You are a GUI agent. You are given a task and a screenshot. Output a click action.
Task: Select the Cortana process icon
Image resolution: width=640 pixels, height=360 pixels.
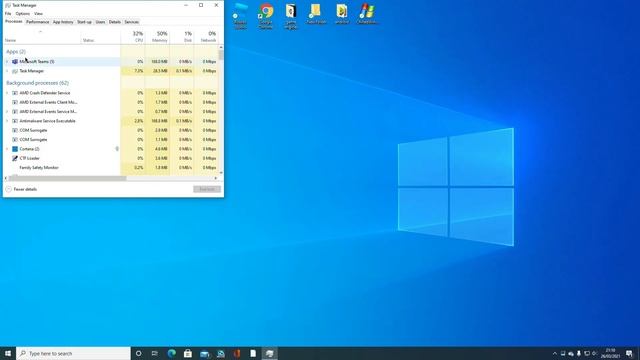(x=15, y=149)
